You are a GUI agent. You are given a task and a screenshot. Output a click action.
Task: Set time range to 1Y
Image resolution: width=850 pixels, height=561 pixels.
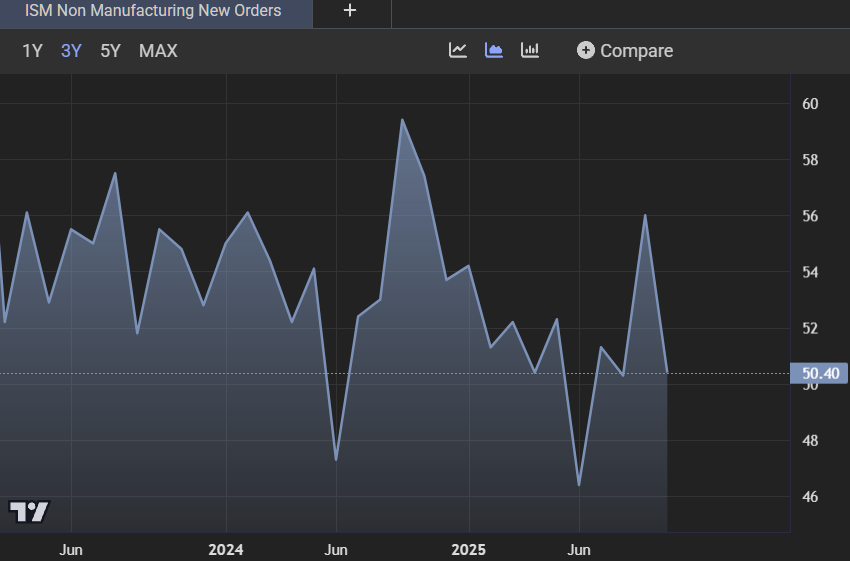click(x=32, y=51)
